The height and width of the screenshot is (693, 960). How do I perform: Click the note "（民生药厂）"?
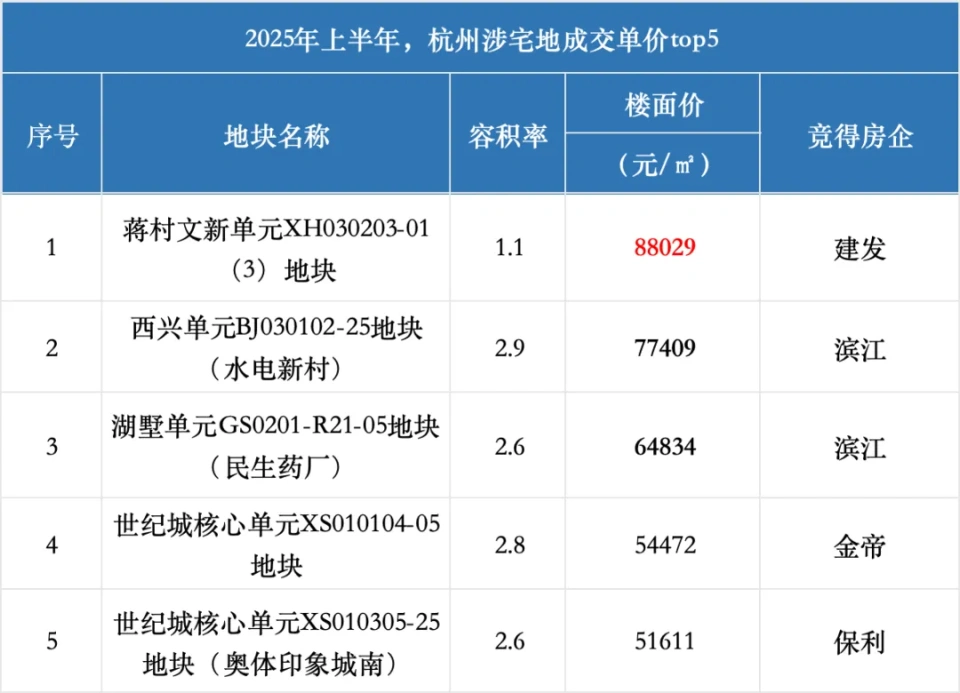click(x=276, y=468)
